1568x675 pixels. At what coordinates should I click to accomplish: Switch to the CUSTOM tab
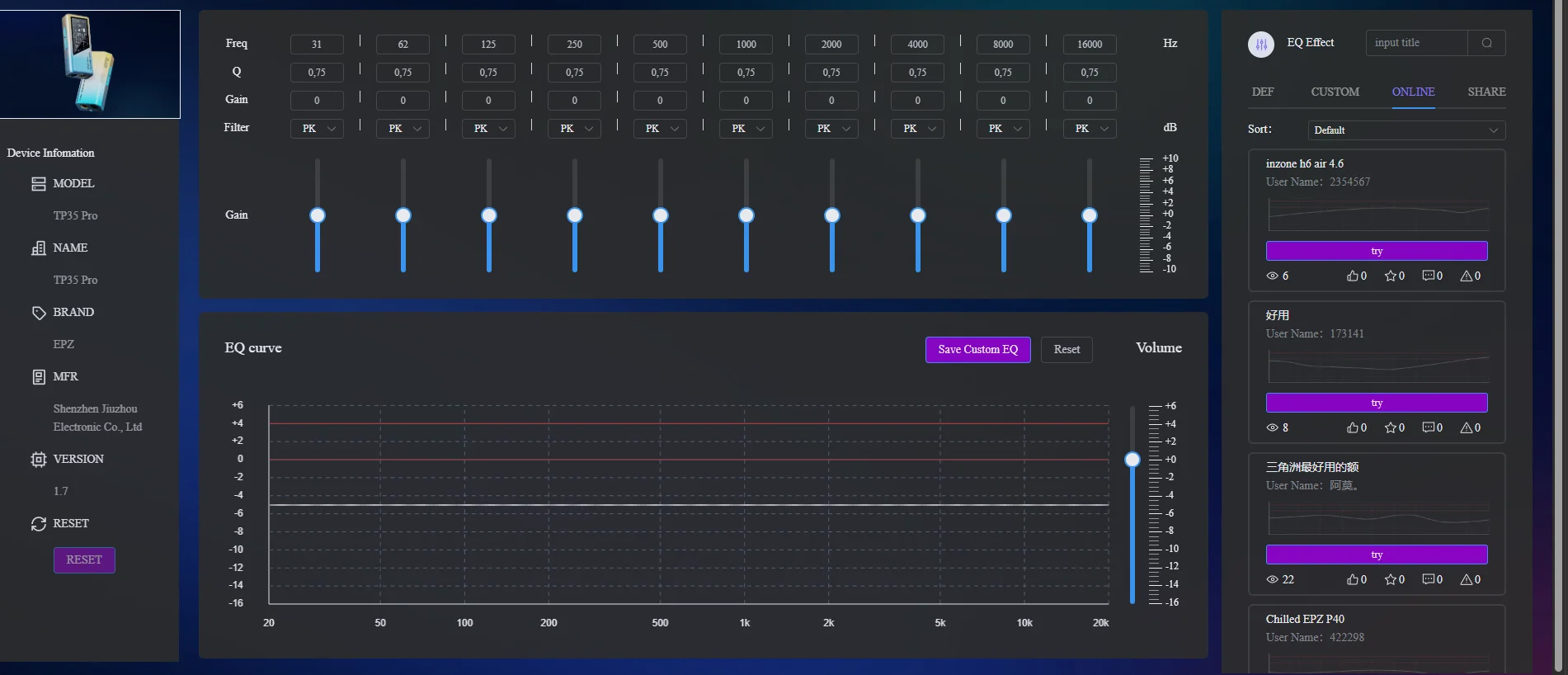[x=1335, y=92]
